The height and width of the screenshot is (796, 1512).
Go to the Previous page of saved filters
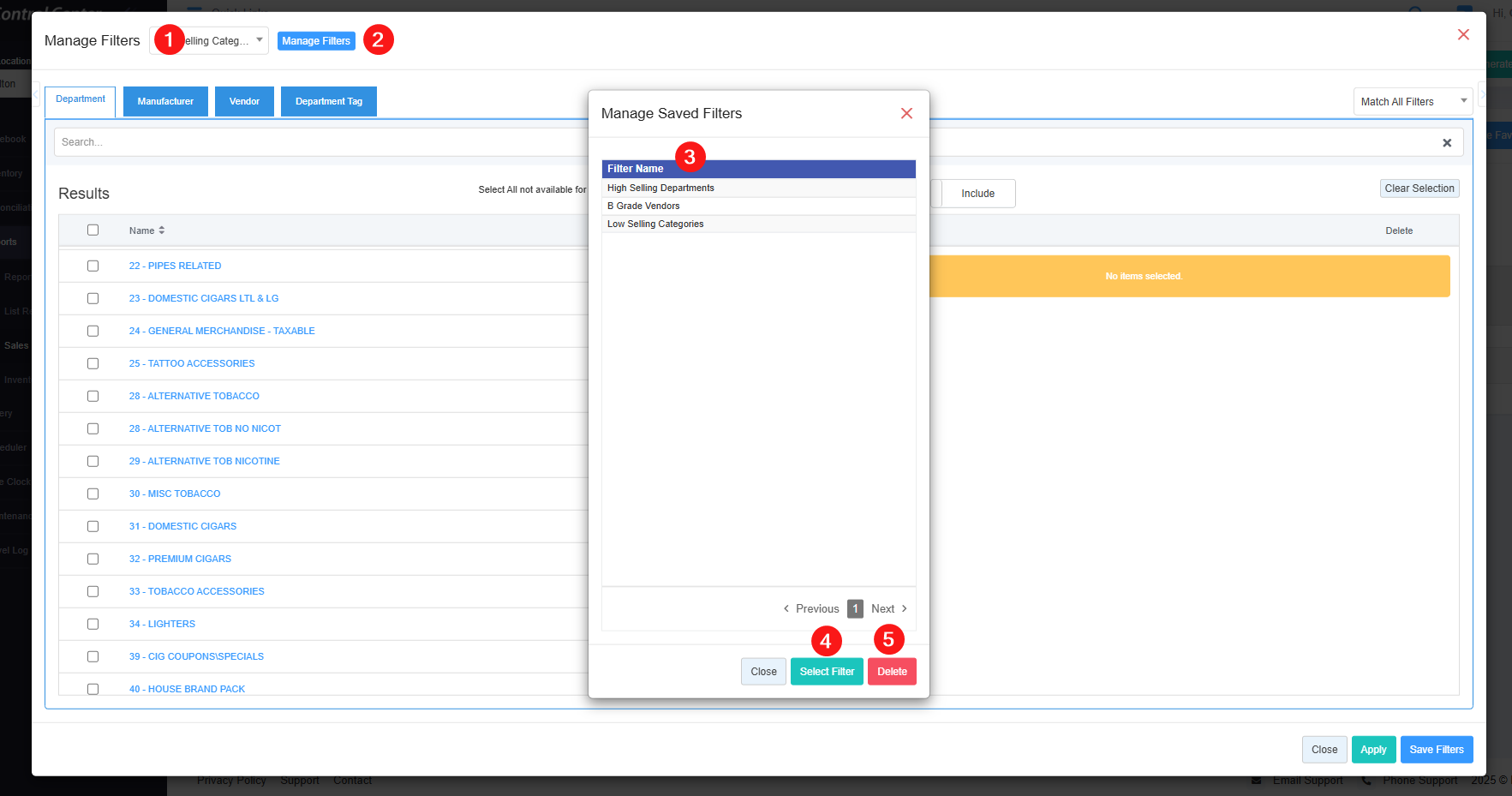click(811, 609)
